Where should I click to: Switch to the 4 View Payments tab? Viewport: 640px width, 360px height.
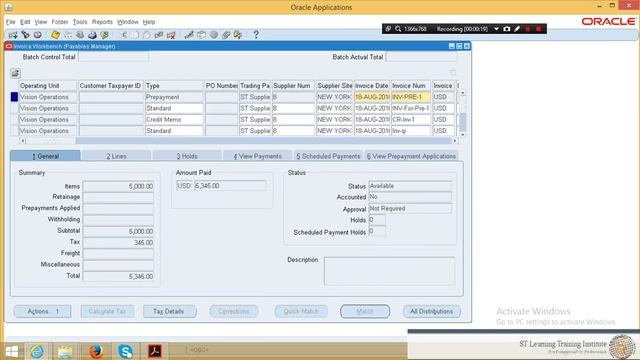(258, 156)
